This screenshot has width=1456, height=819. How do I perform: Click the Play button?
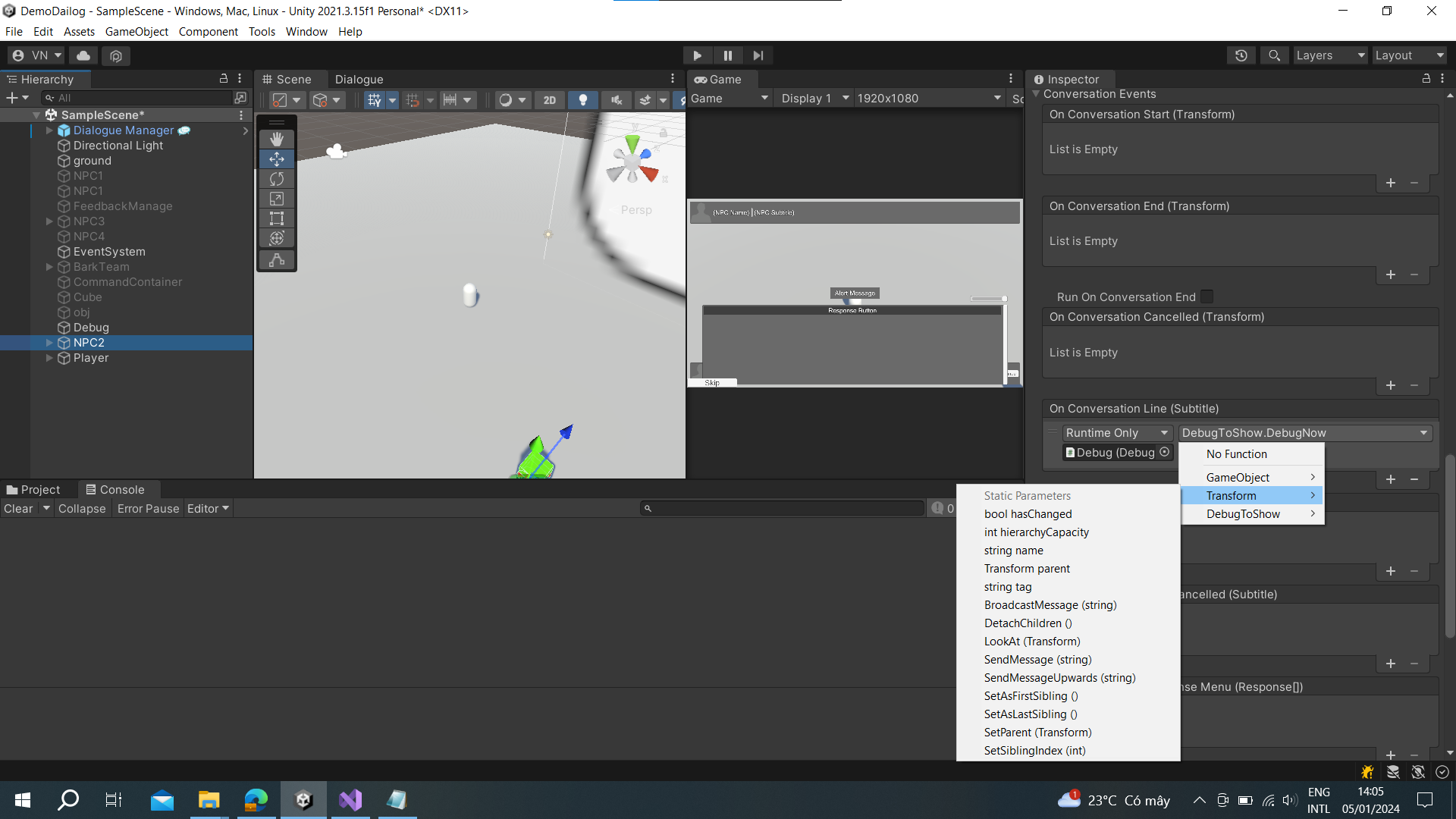(697, 55)
